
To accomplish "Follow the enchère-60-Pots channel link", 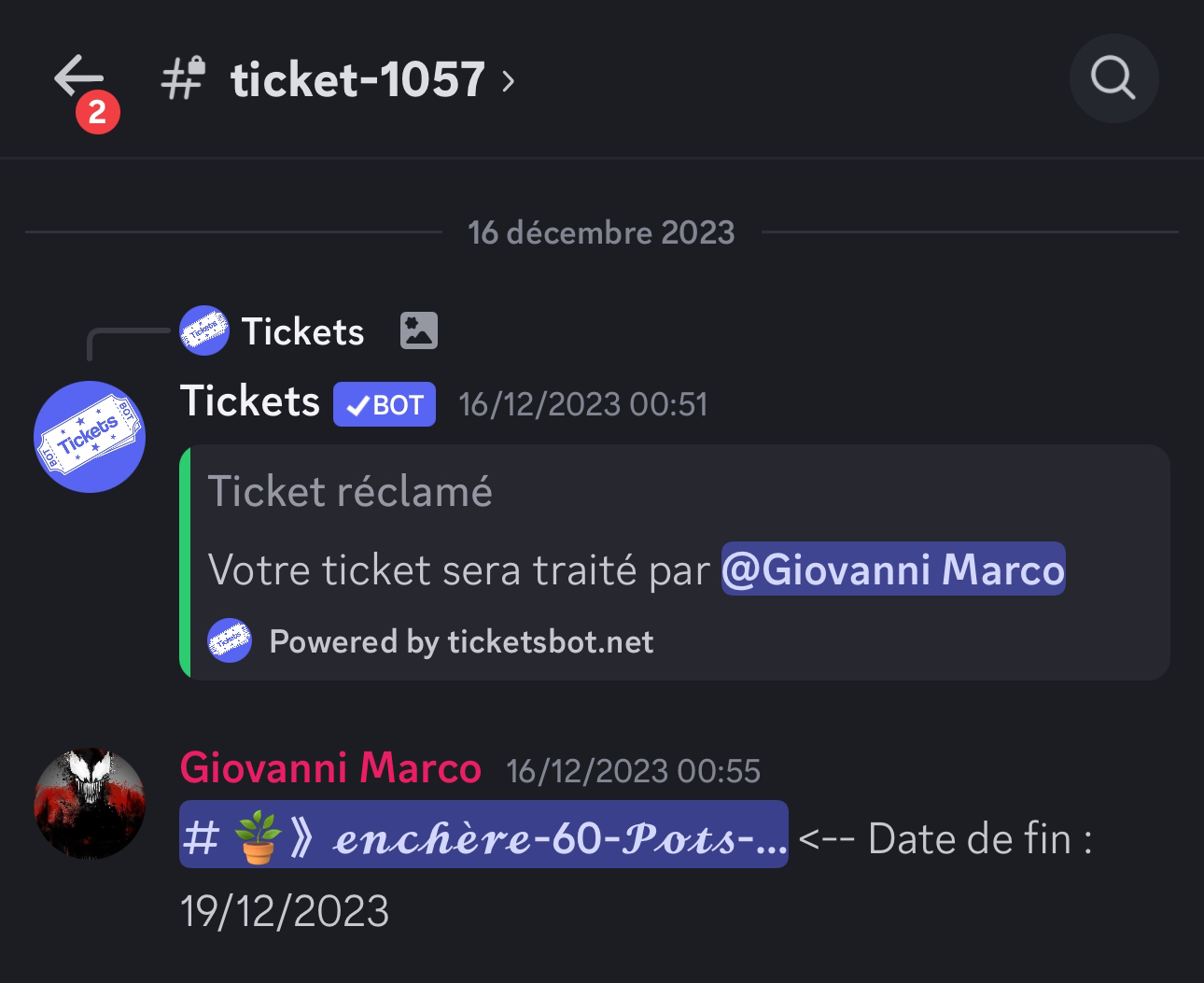I will point(483,835).
